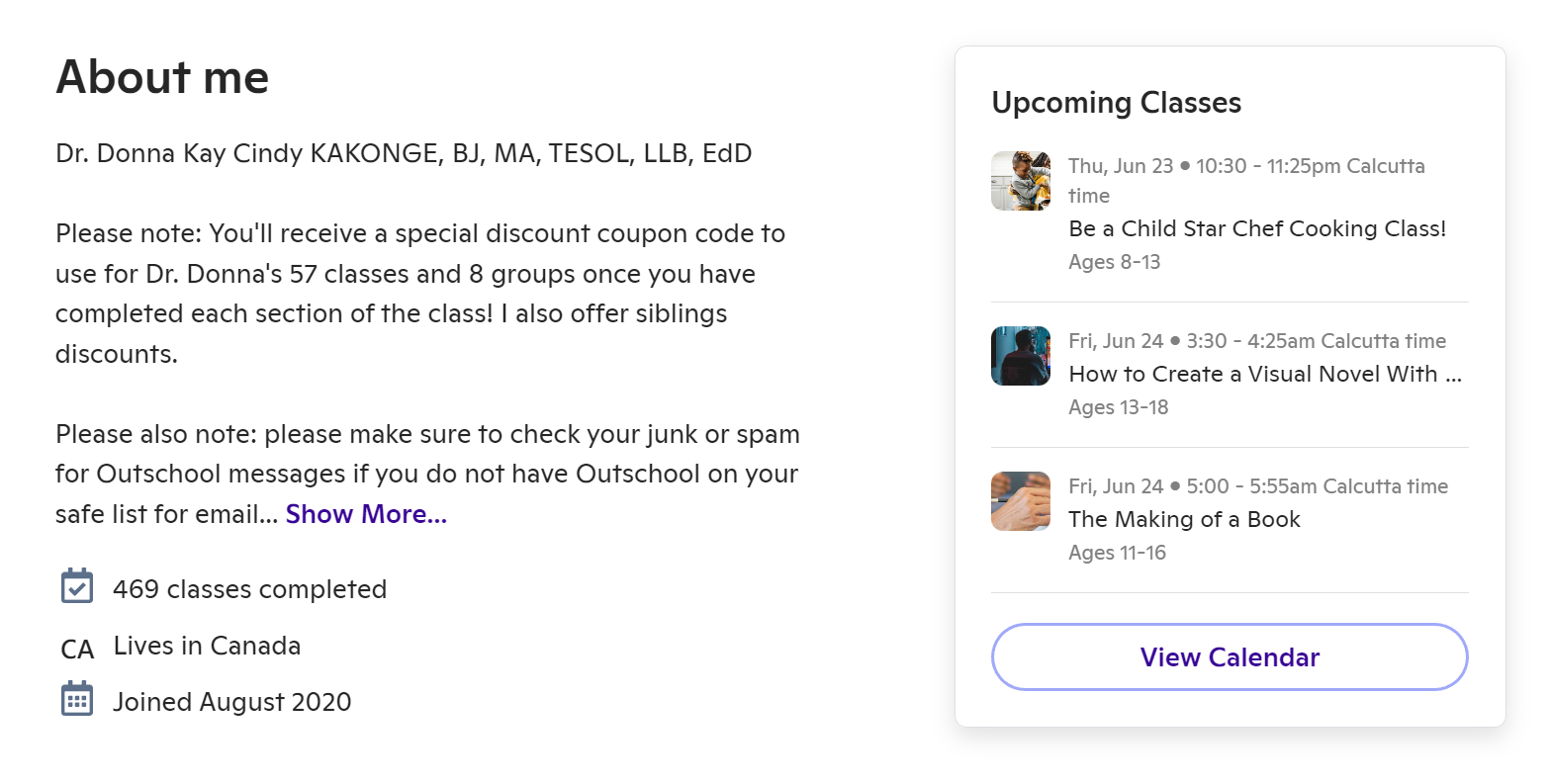
Task: Click Fri, Jun 24 3:30 class time
Action: click(x=1257, y=341)
